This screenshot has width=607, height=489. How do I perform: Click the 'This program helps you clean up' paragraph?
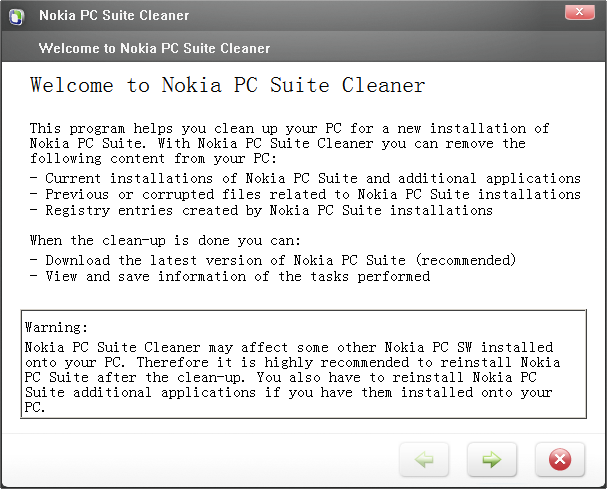point(288,128)
